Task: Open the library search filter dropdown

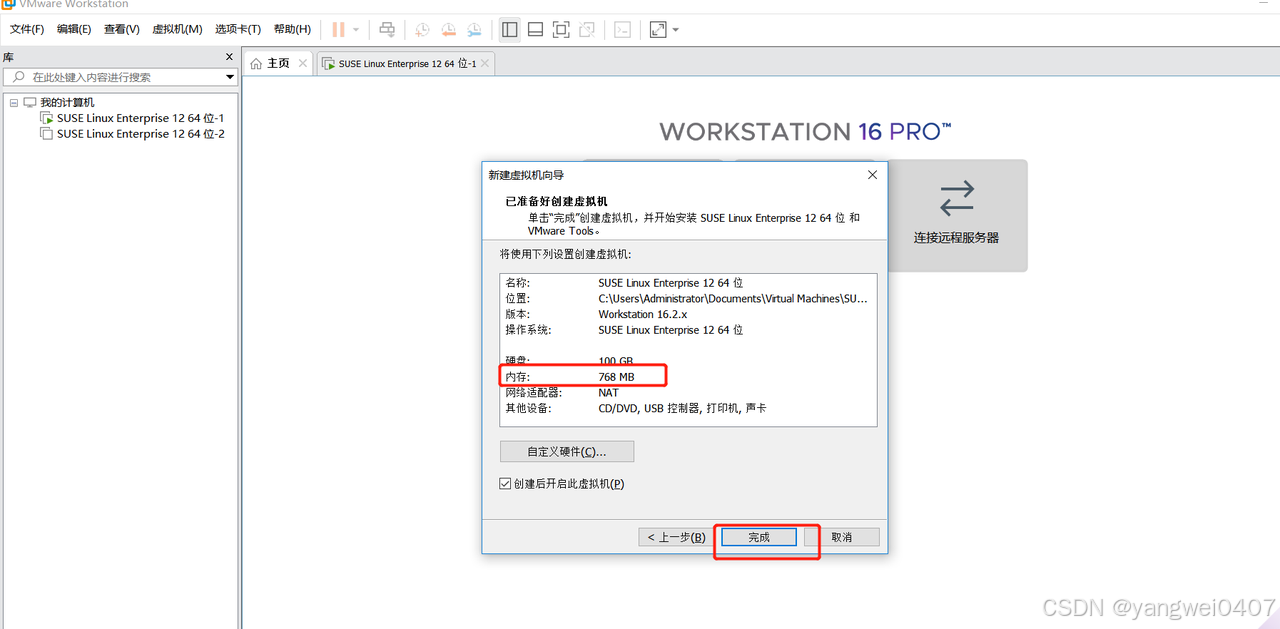Action: [229, 77]
